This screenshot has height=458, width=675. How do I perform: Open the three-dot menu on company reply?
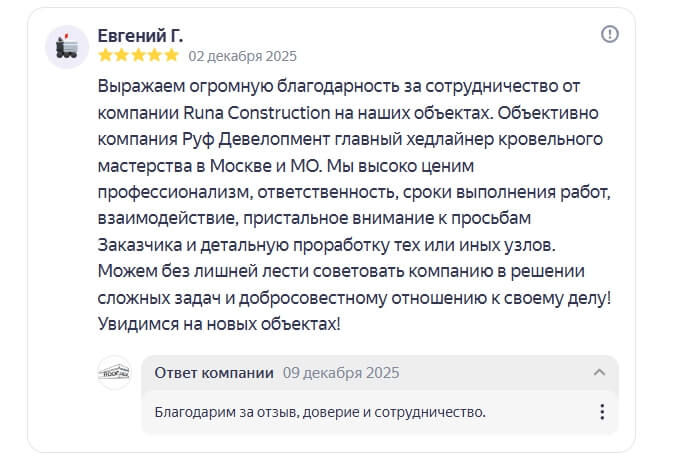tap(601, 412)
